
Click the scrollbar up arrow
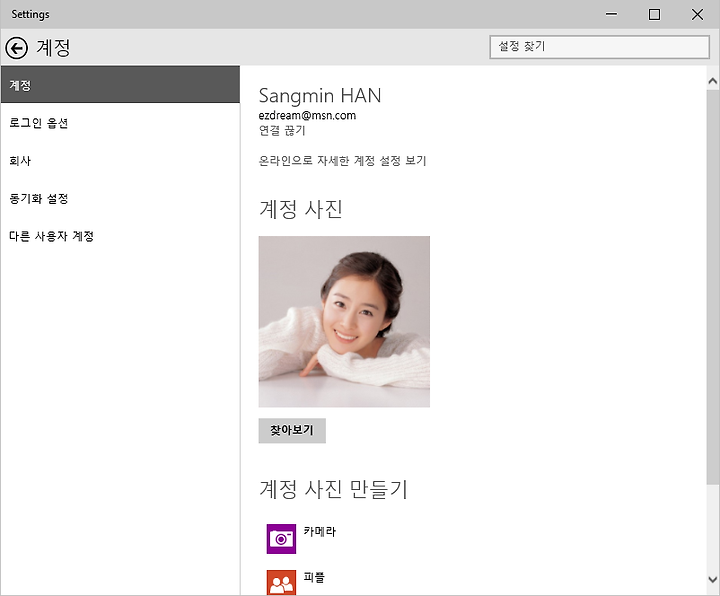coord(713,81)
